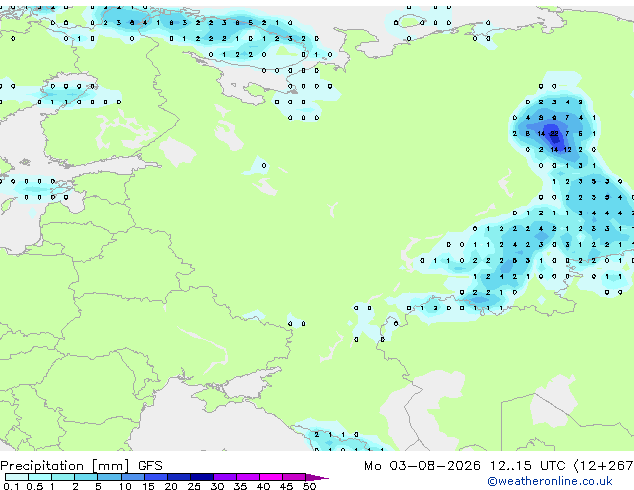Click the date text 'Mo 03-08-2026'

pos(423,466)
